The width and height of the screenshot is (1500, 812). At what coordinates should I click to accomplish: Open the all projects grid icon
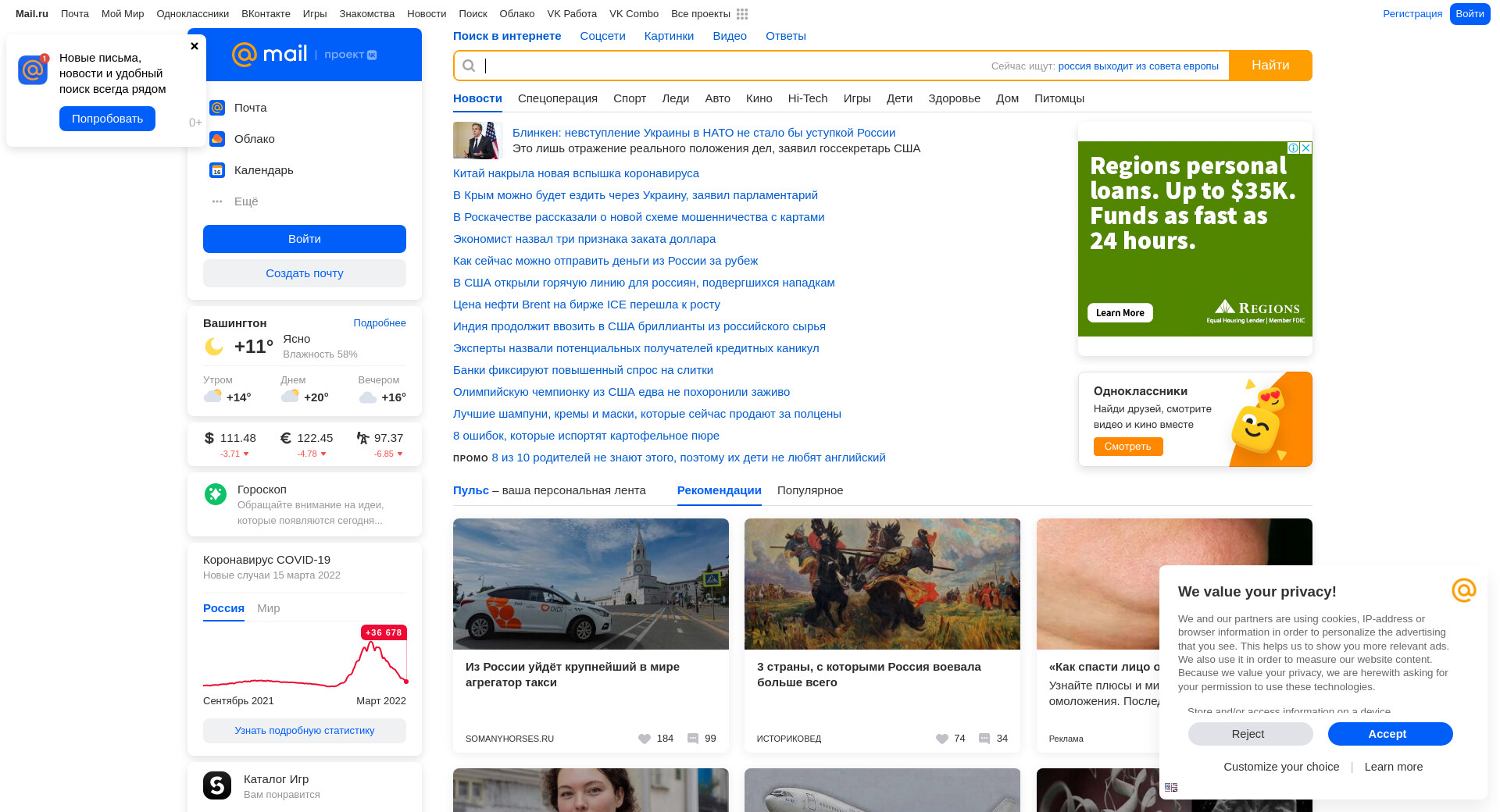pos(742,14)
